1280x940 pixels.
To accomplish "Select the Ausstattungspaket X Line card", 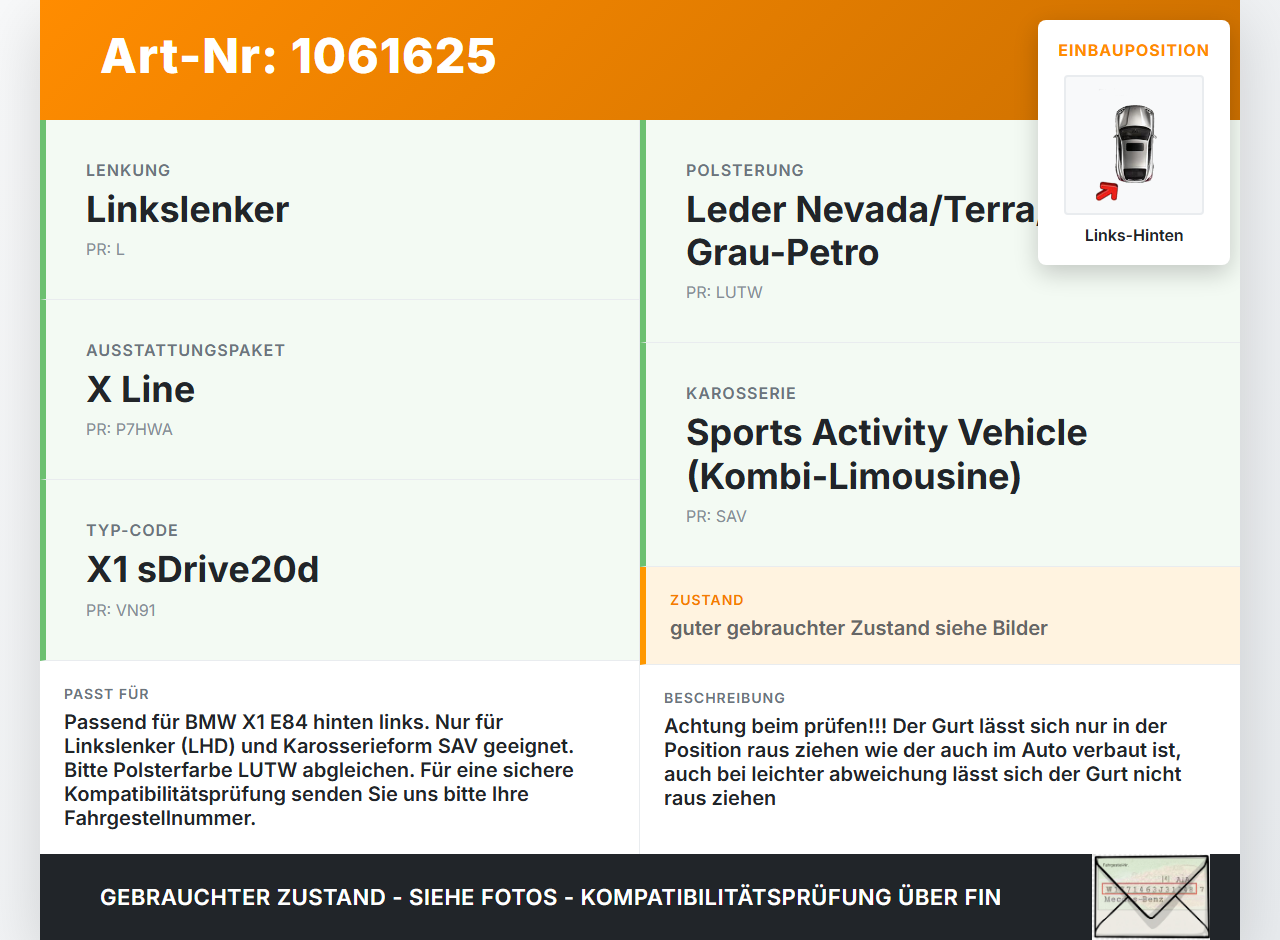I will tap(340, 390).
